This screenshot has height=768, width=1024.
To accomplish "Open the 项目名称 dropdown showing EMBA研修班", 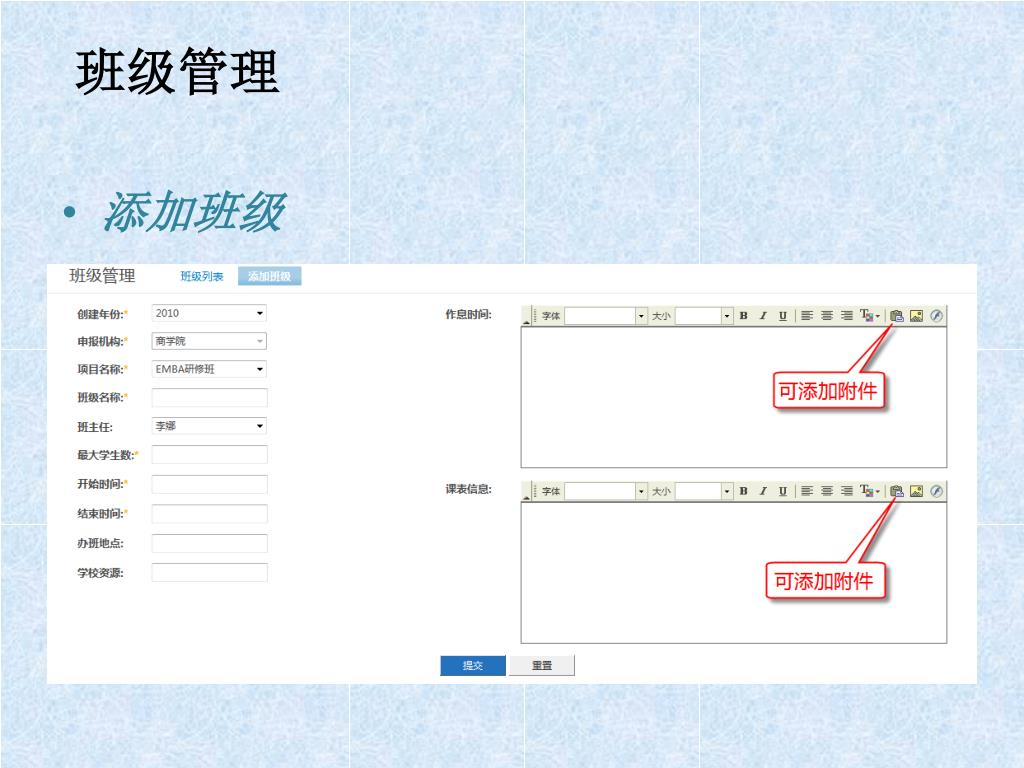I will [x=209, y=369].
